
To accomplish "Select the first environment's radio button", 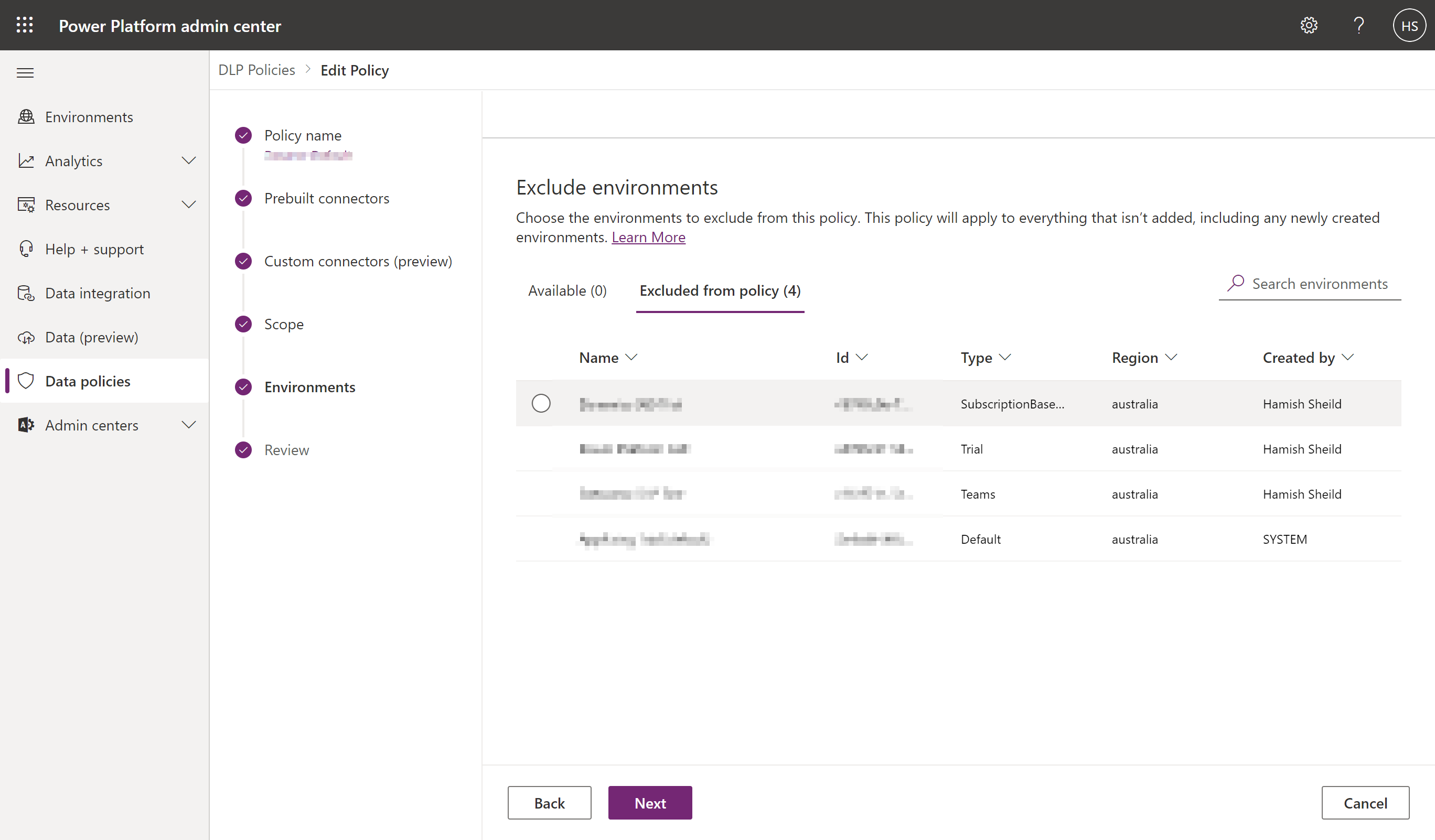I will point(541,403).
